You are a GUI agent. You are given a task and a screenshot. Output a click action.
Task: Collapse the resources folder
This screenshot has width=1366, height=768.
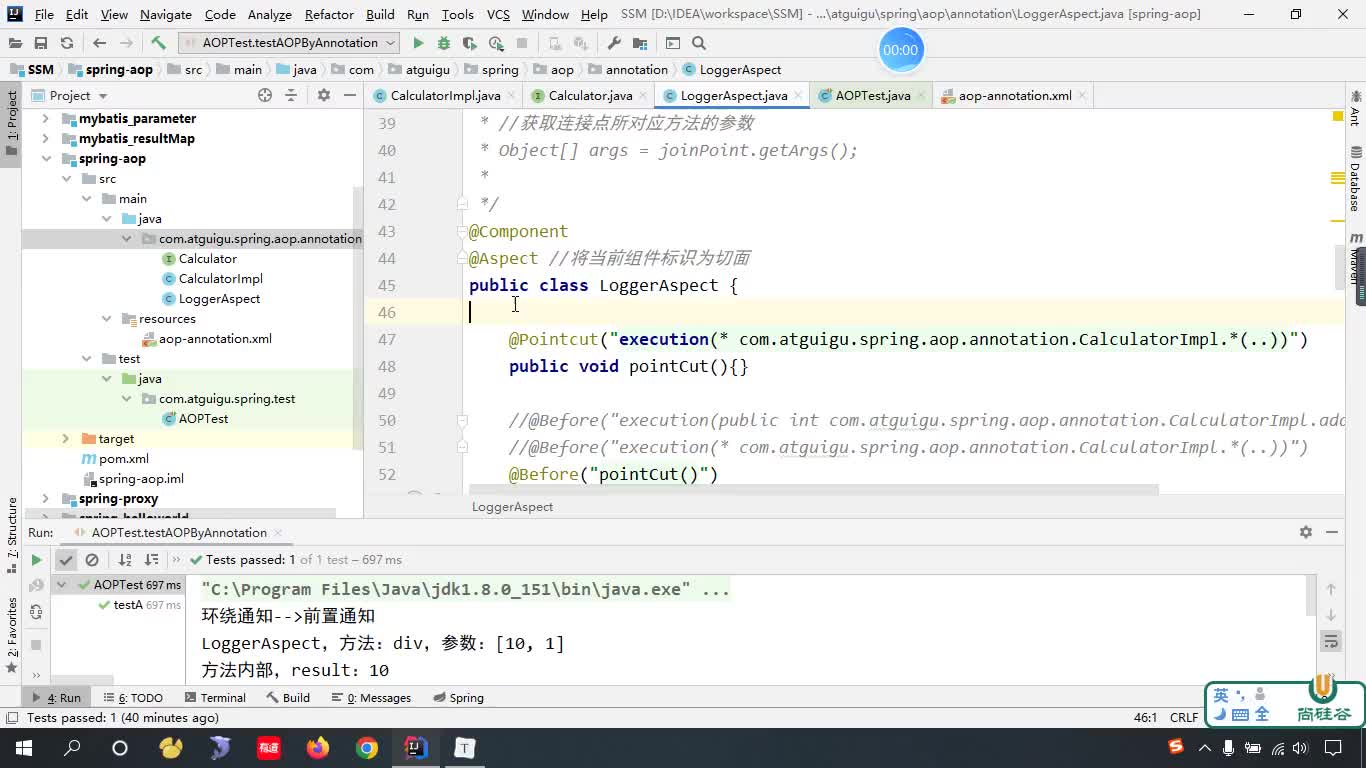point(106,319)
